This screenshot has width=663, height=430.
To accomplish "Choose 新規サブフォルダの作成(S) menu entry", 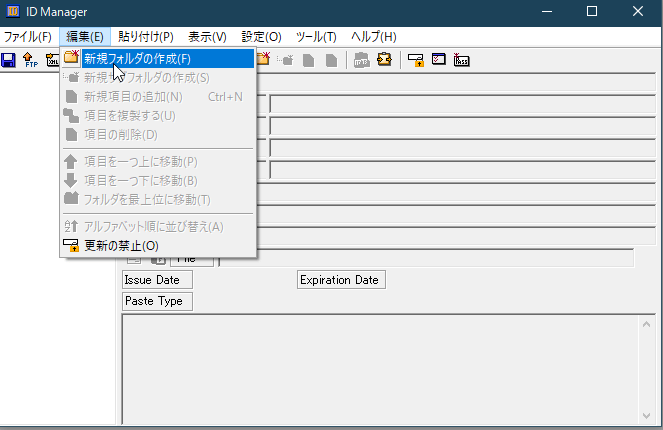I will 158,78.
